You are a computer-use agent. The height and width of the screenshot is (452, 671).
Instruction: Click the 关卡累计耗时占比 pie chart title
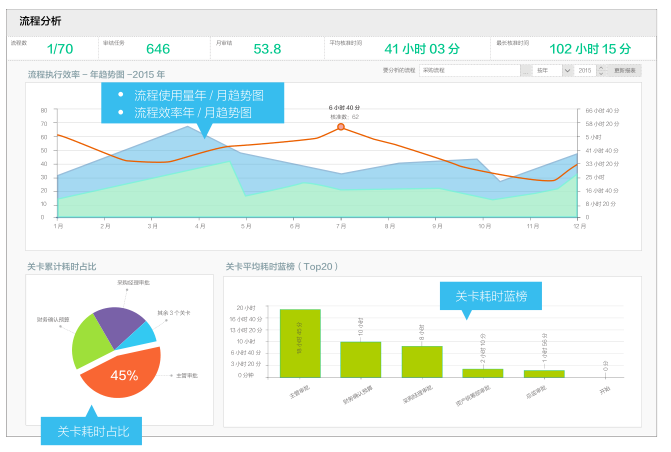pos(62,267)
